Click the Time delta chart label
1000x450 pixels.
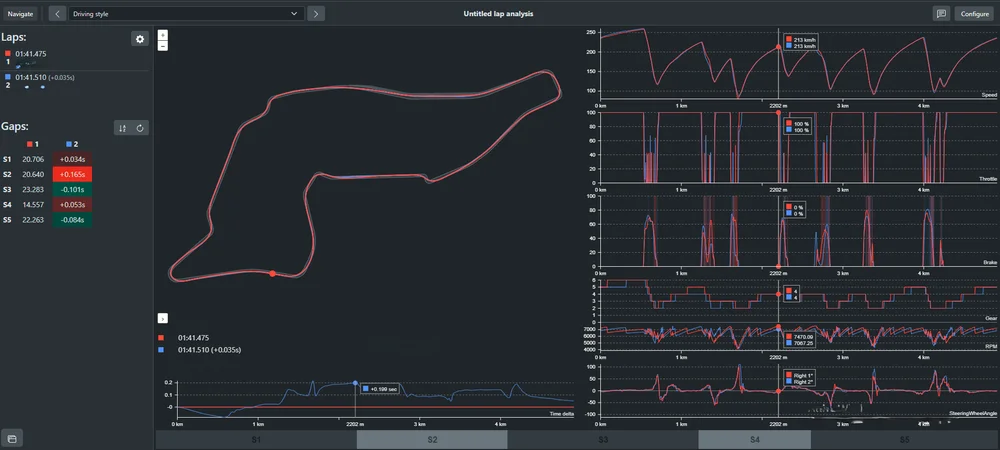coord(562,414)
